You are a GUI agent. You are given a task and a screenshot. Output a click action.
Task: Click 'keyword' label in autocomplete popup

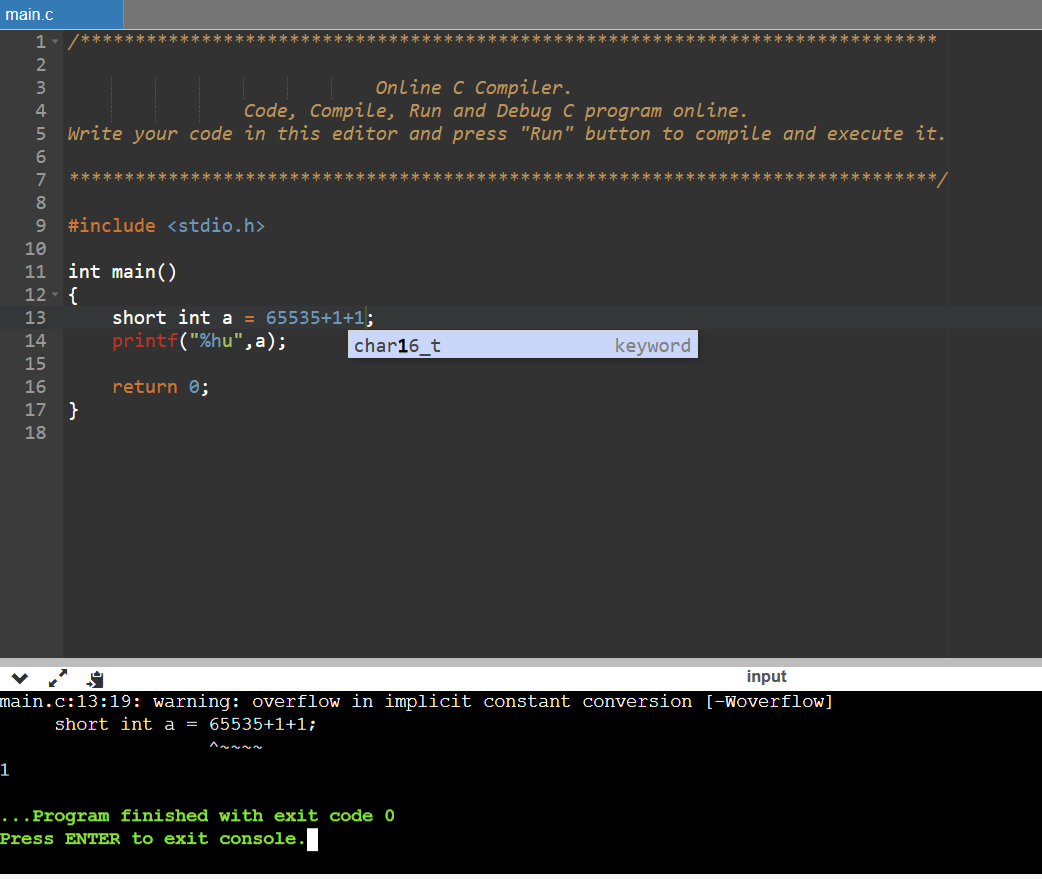[x=652, y=345]
